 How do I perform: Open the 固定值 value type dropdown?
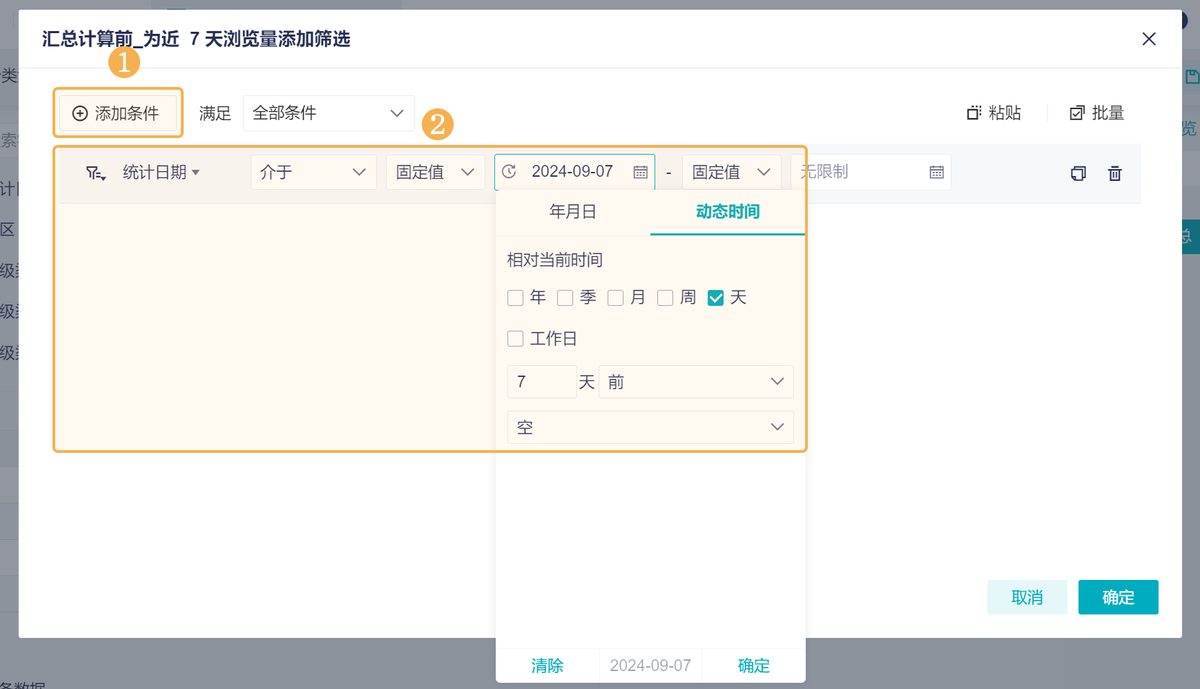tap(435, 172)
